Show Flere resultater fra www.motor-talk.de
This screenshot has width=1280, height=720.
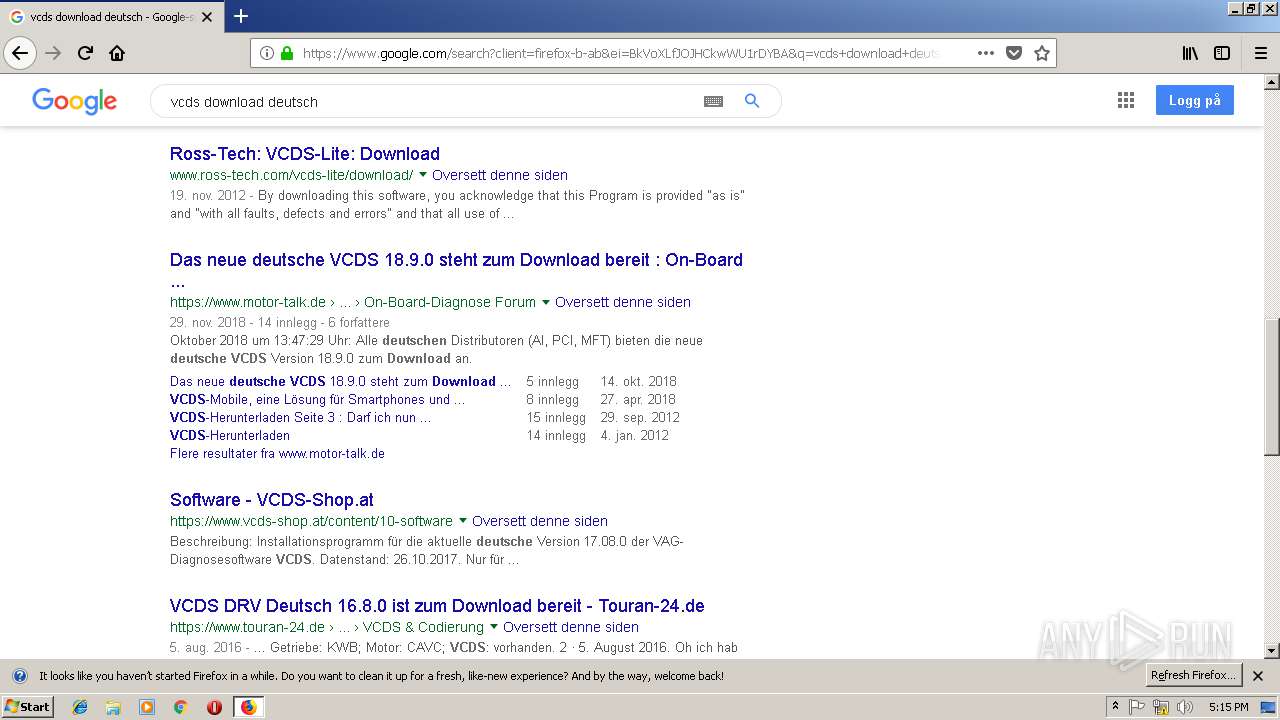277,453
